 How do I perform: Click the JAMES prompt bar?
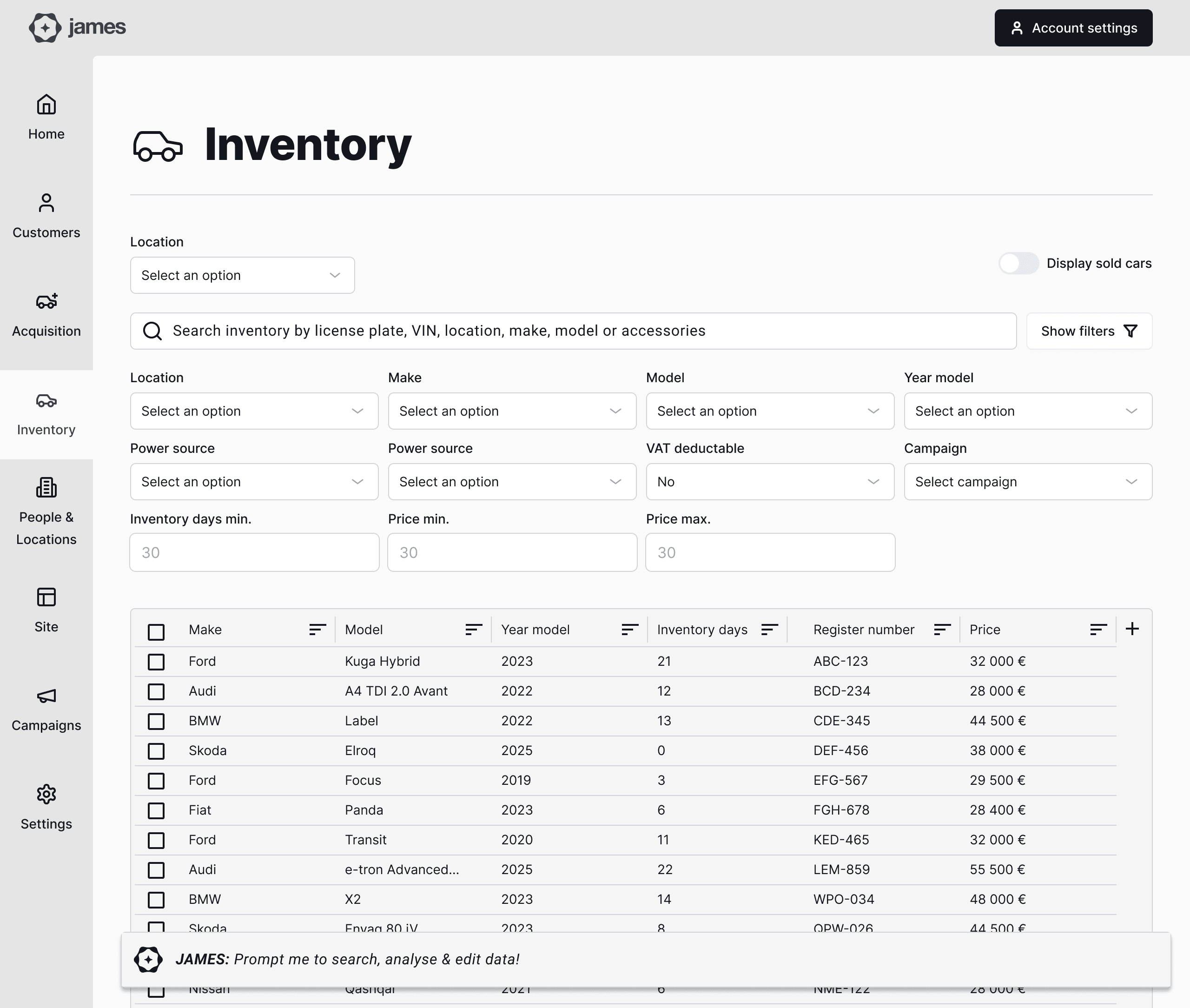(646, 960)
